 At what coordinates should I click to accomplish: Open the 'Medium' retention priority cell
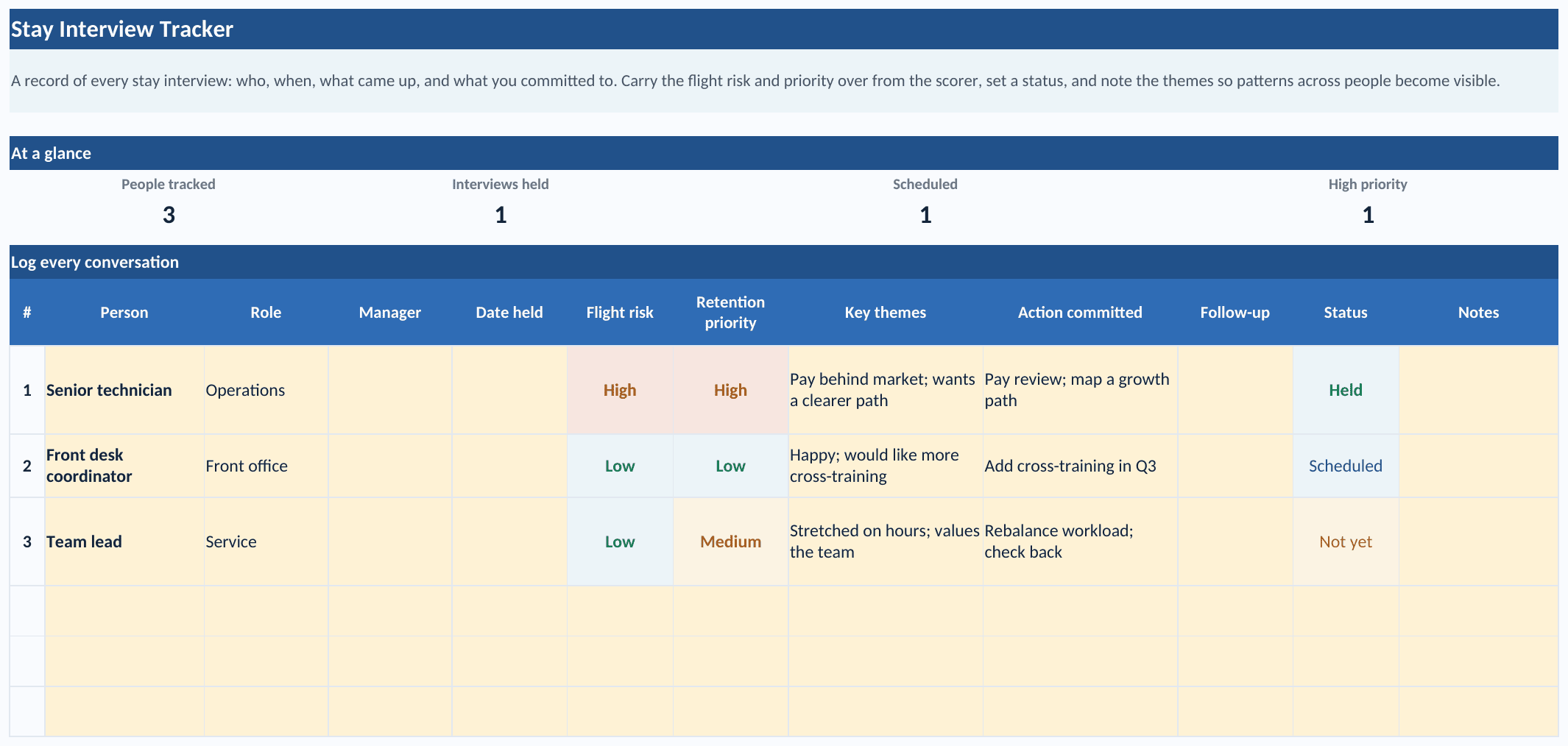point(730,541)
